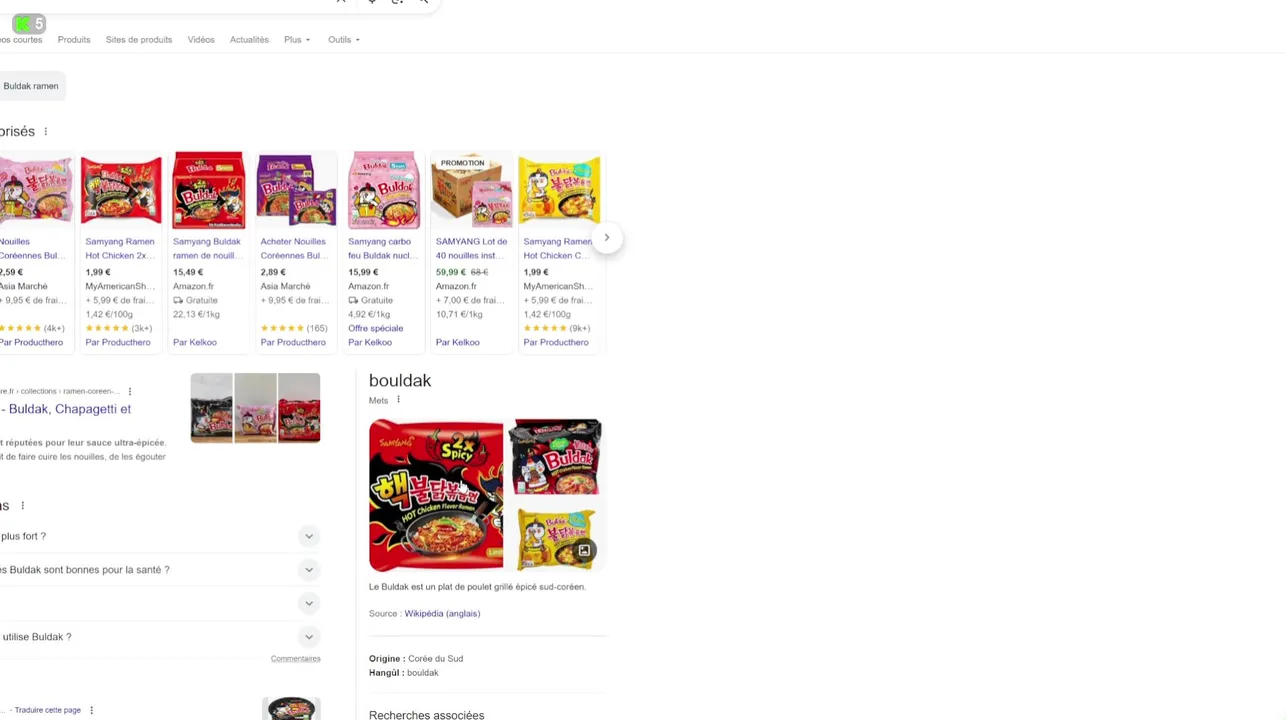1286x720 pixels.
Task: Click three-dot icon next to Traduire cette page
Action: [91, 710]
